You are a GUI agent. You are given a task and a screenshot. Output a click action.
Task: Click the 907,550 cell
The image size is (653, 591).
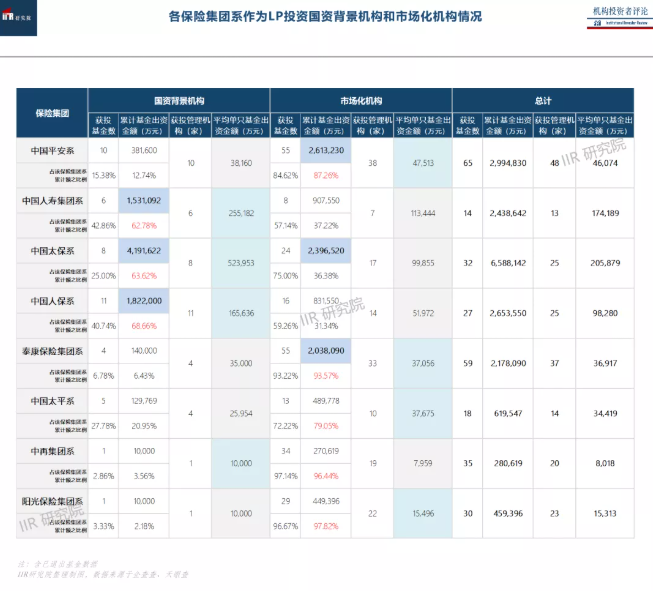326,200
